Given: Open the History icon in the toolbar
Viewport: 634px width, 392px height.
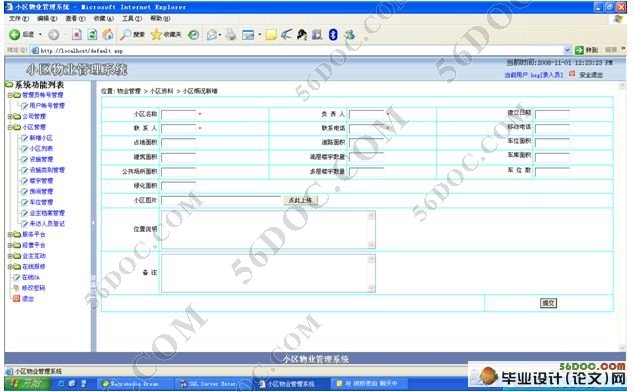Looking at the screenshot, I should click(x=194, y=35).
